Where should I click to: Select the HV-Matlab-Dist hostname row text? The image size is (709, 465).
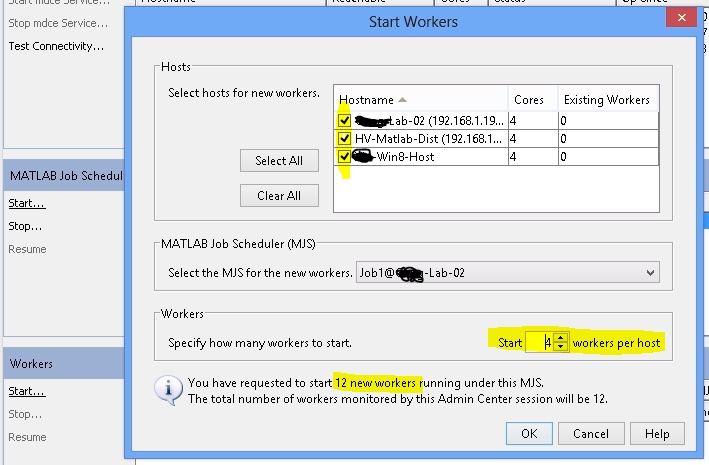(428, 138)
